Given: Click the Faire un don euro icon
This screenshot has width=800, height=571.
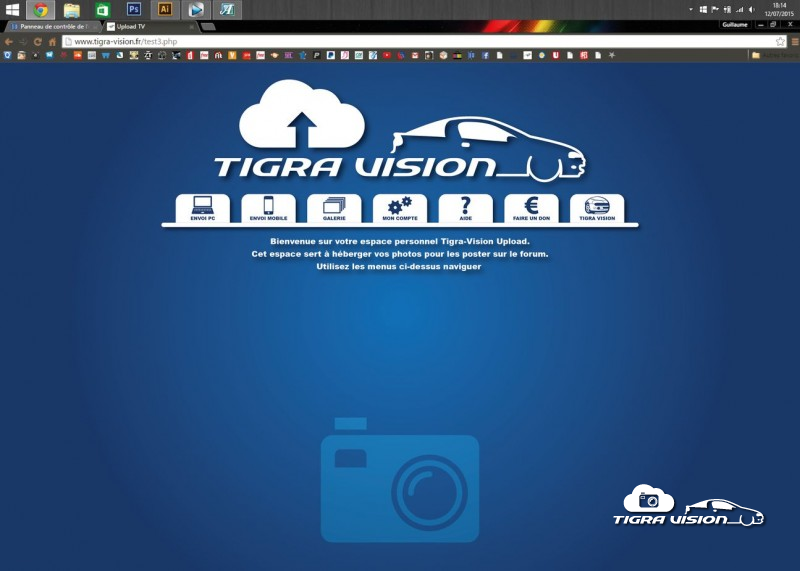Looking at the screenshot, I should click(531, 208).
